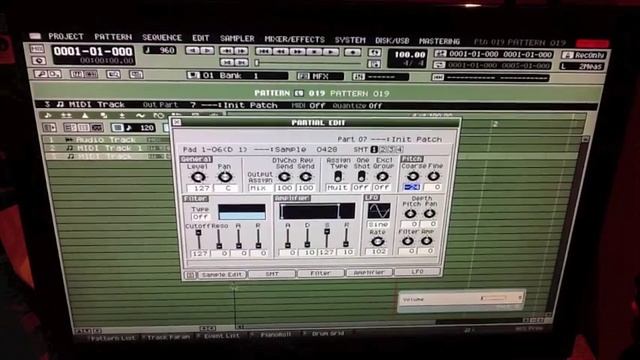Click the Dly/Cho Send knob
This screenshot has width=640, height=360.
284,176
